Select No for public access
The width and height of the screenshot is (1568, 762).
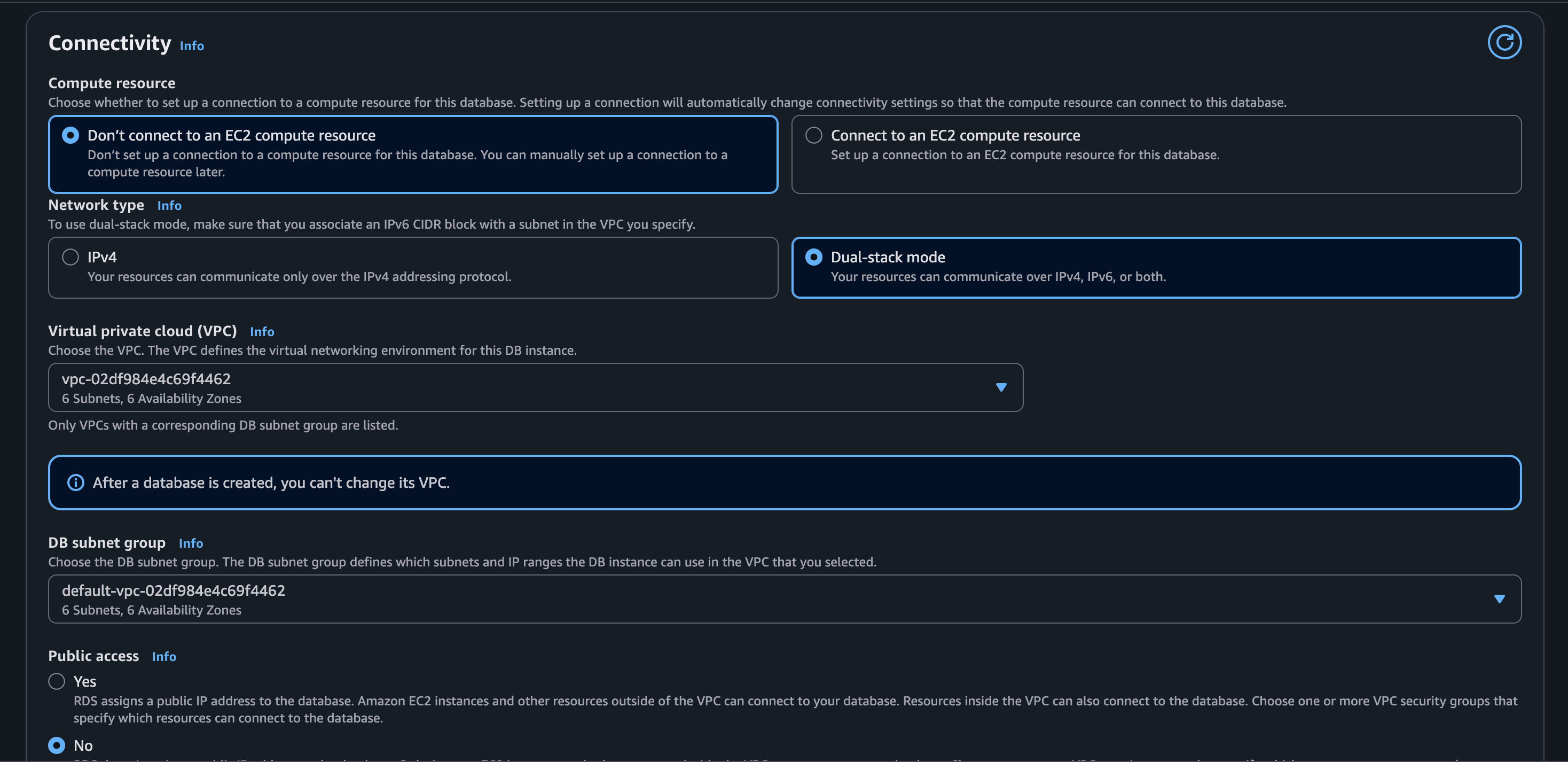pyautogui.click(x=57, y=745)
